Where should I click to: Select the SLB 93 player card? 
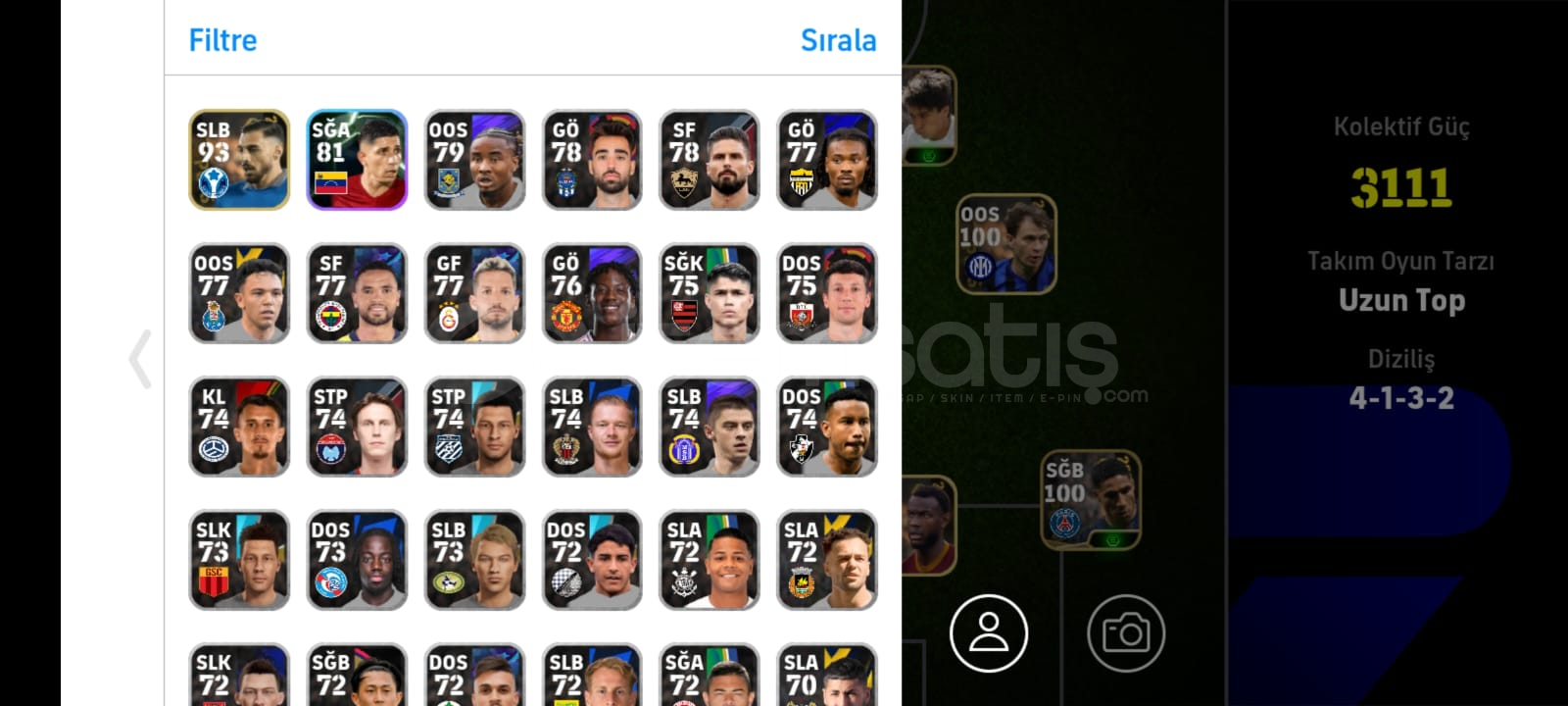pos(239,160)
